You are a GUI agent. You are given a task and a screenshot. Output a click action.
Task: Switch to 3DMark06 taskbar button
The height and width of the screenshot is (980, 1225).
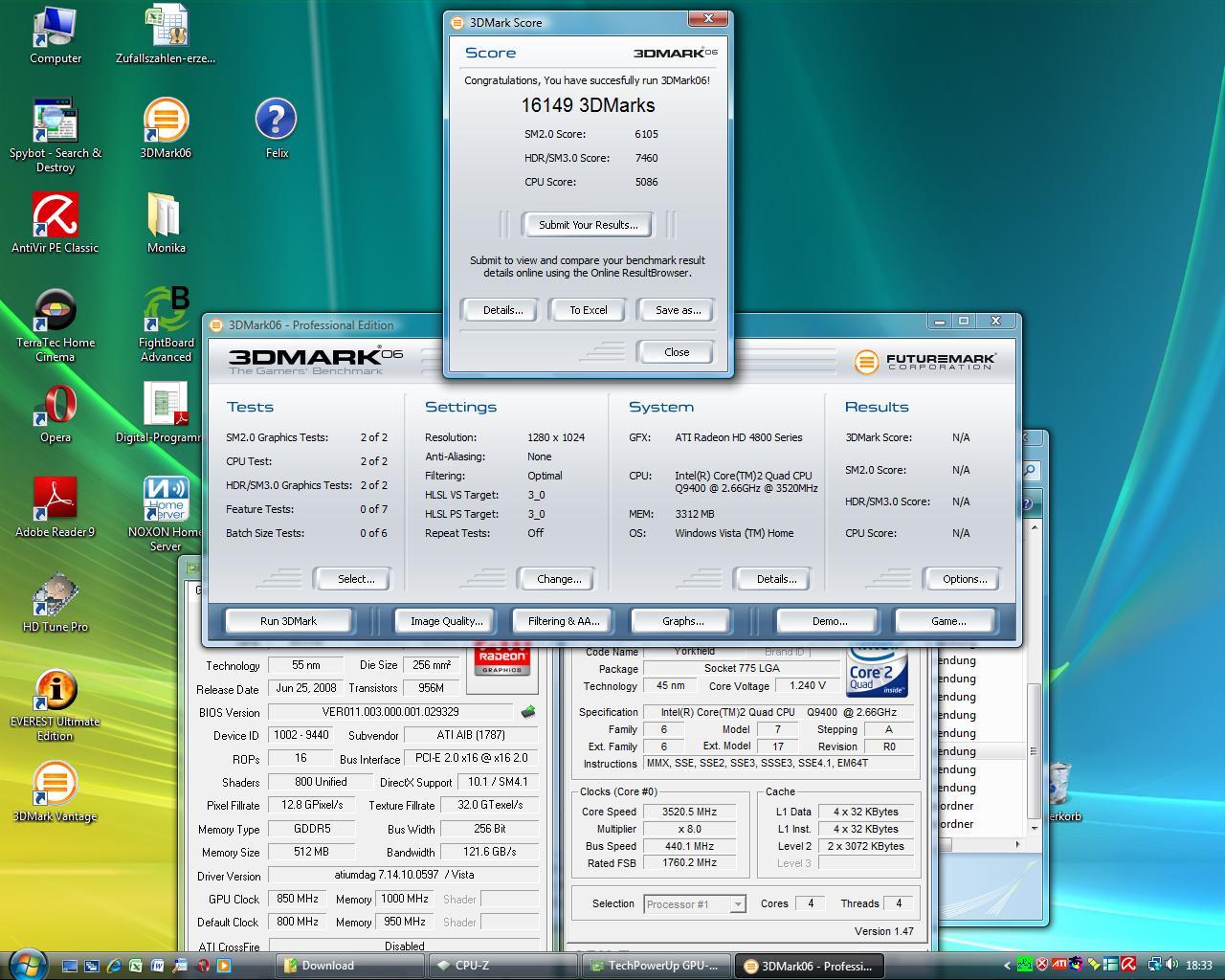click(811, 966)
